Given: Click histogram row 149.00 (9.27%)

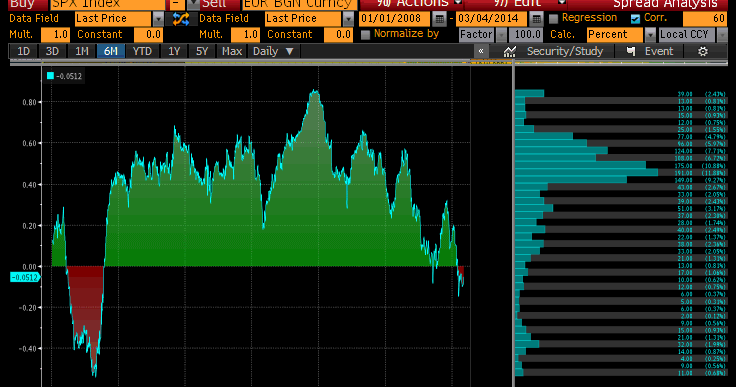Looking at the screenshot, I should [x=621, y=180].
